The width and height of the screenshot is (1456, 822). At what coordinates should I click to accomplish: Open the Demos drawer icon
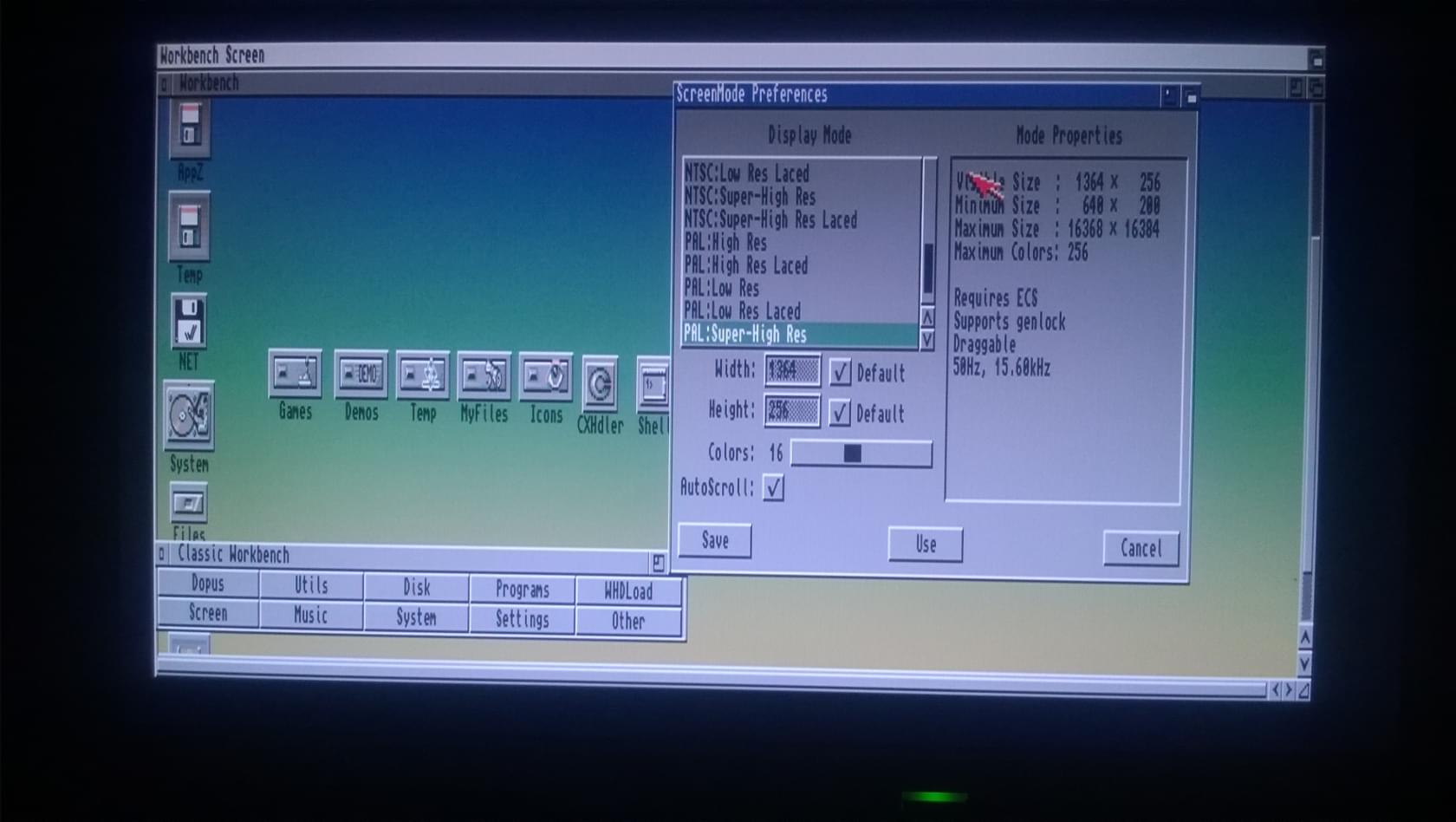(x=361, y=375)
